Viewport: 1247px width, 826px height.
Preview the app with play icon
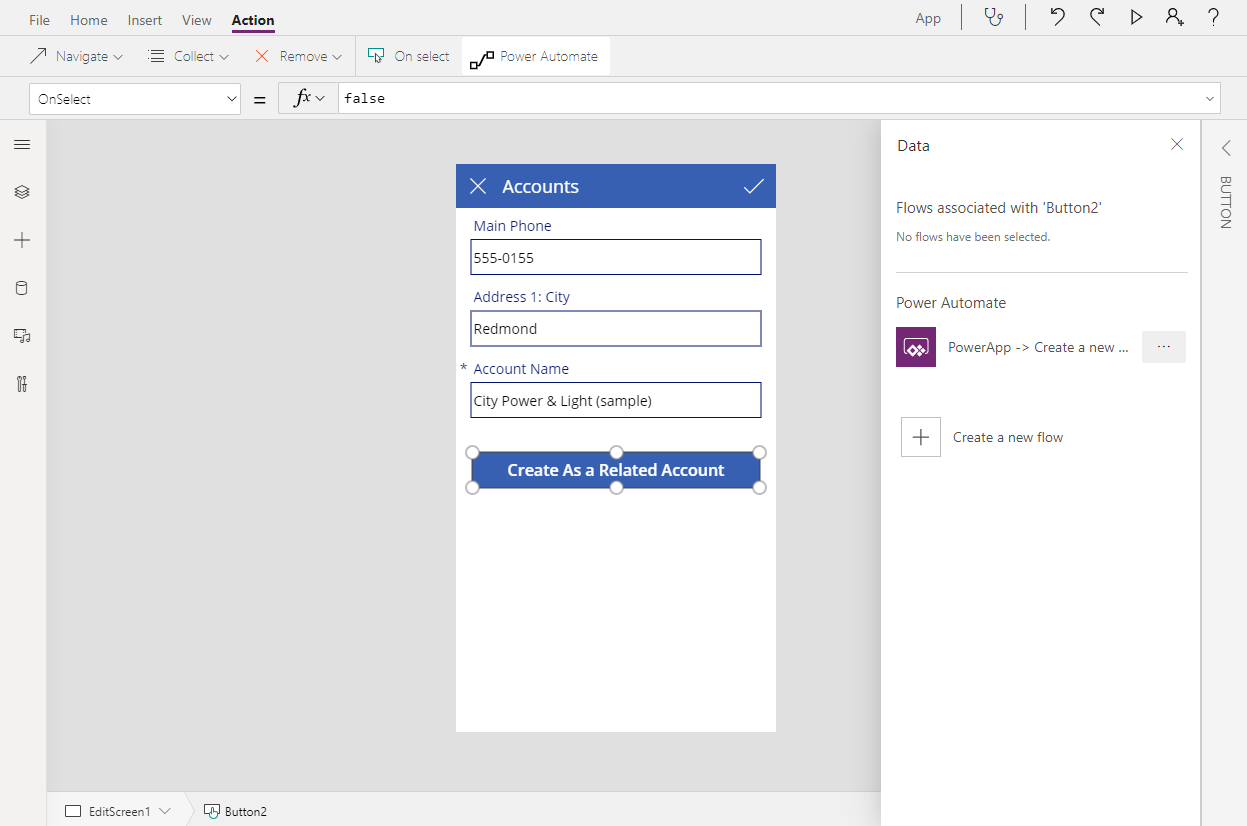pyautogui.click(x=1136, y=17)
